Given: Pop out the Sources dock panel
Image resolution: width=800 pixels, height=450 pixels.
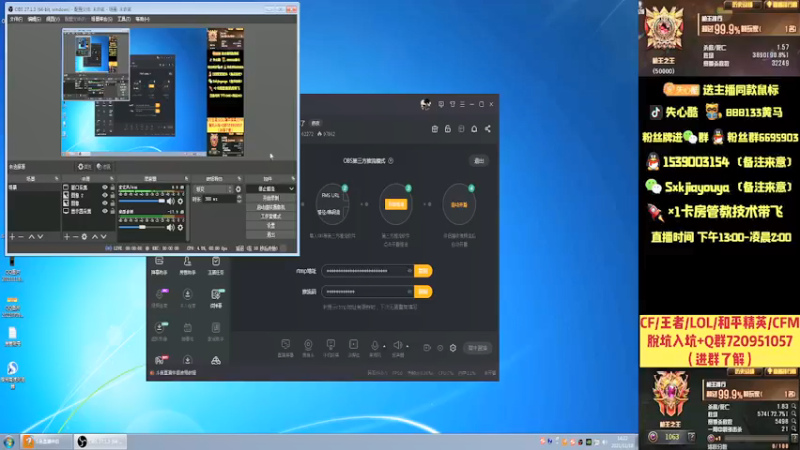Looking at the screenshot, I should coord(112,179).
